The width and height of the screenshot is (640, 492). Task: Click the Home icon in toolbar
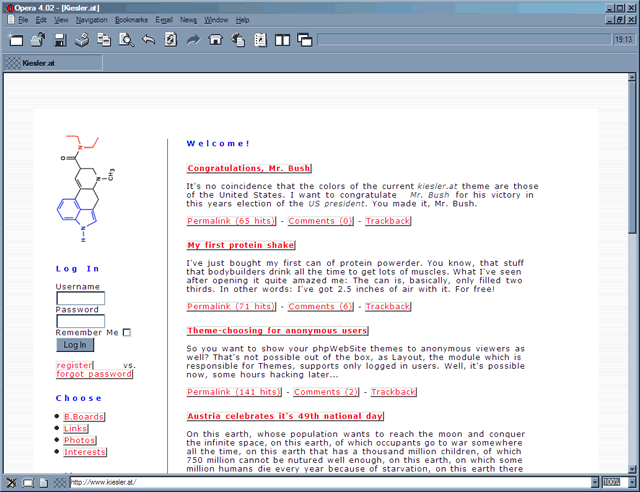pos(215,40)
